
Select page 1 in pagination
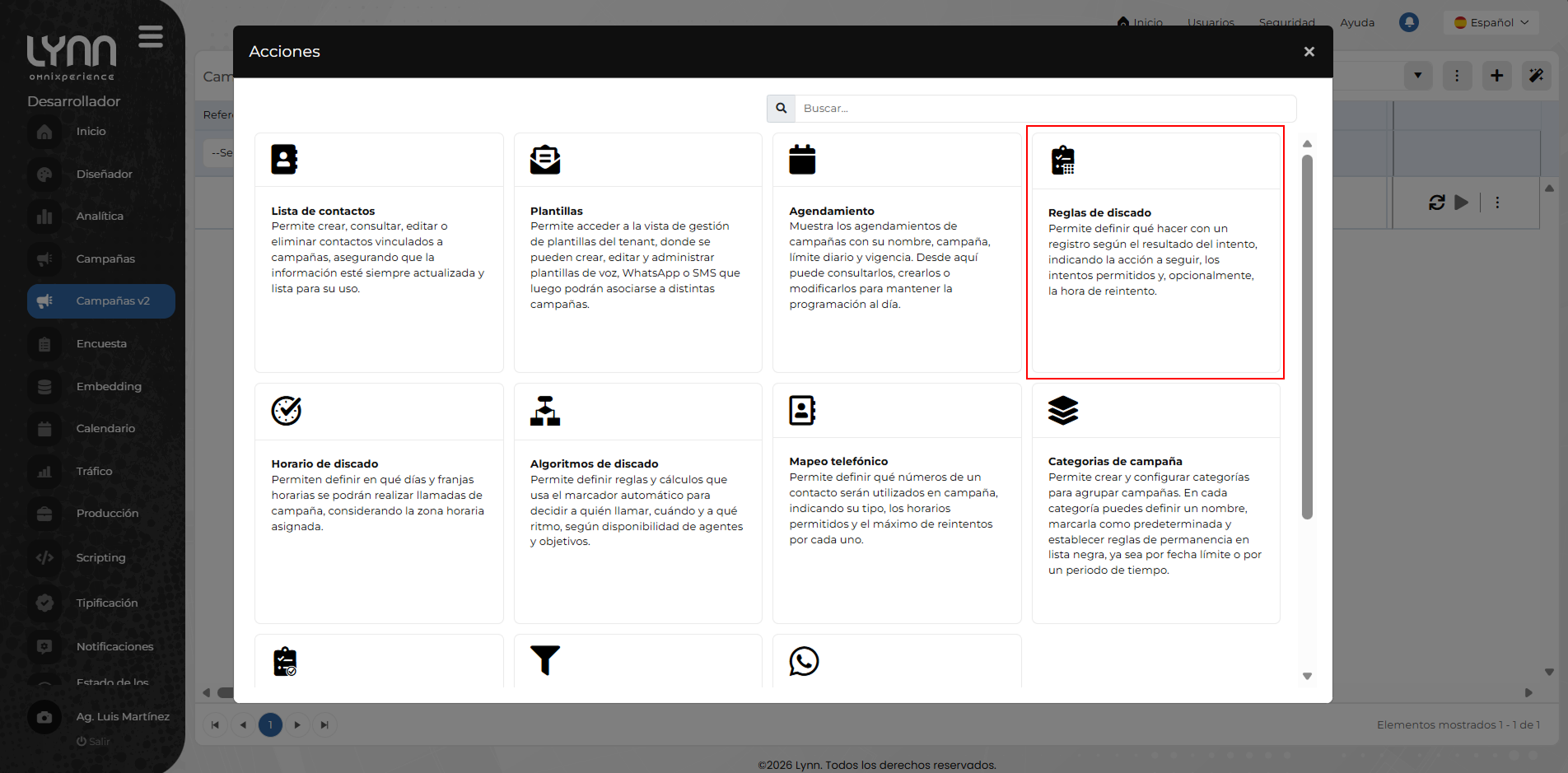(270, 725)
